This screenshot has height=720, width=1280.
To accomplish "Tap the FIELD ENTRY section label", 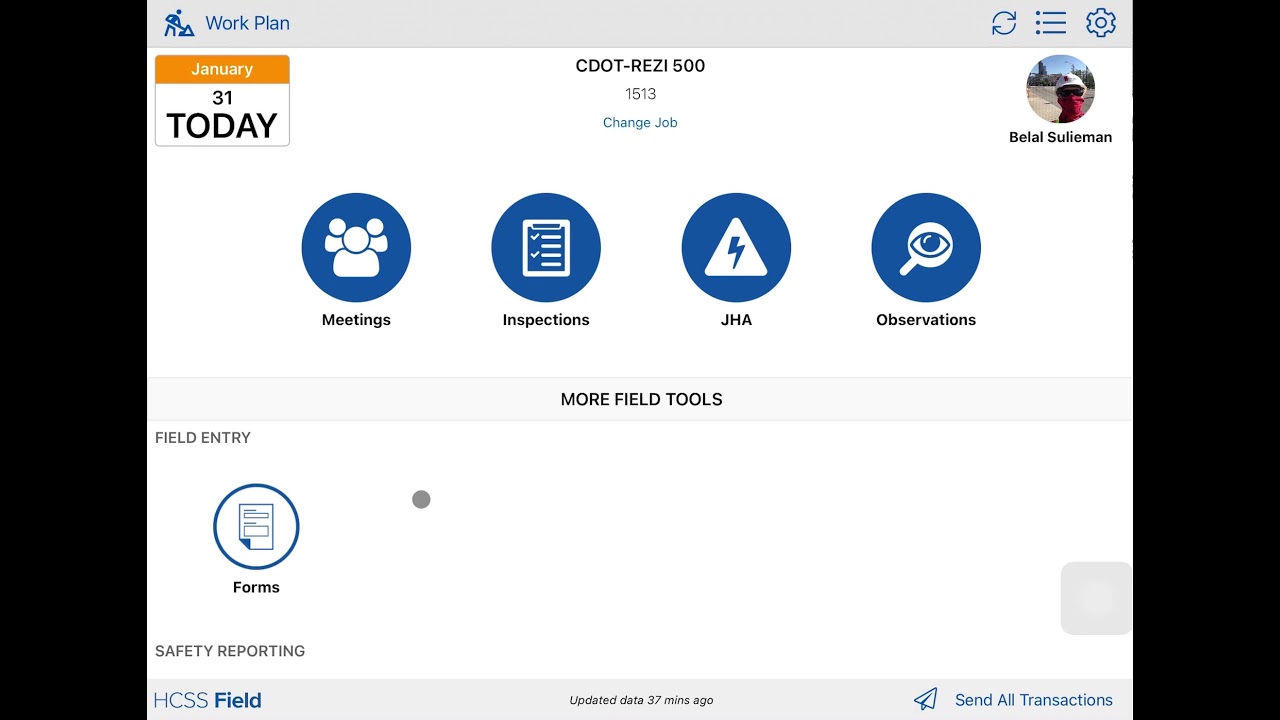I will click(x=203, y=438).
